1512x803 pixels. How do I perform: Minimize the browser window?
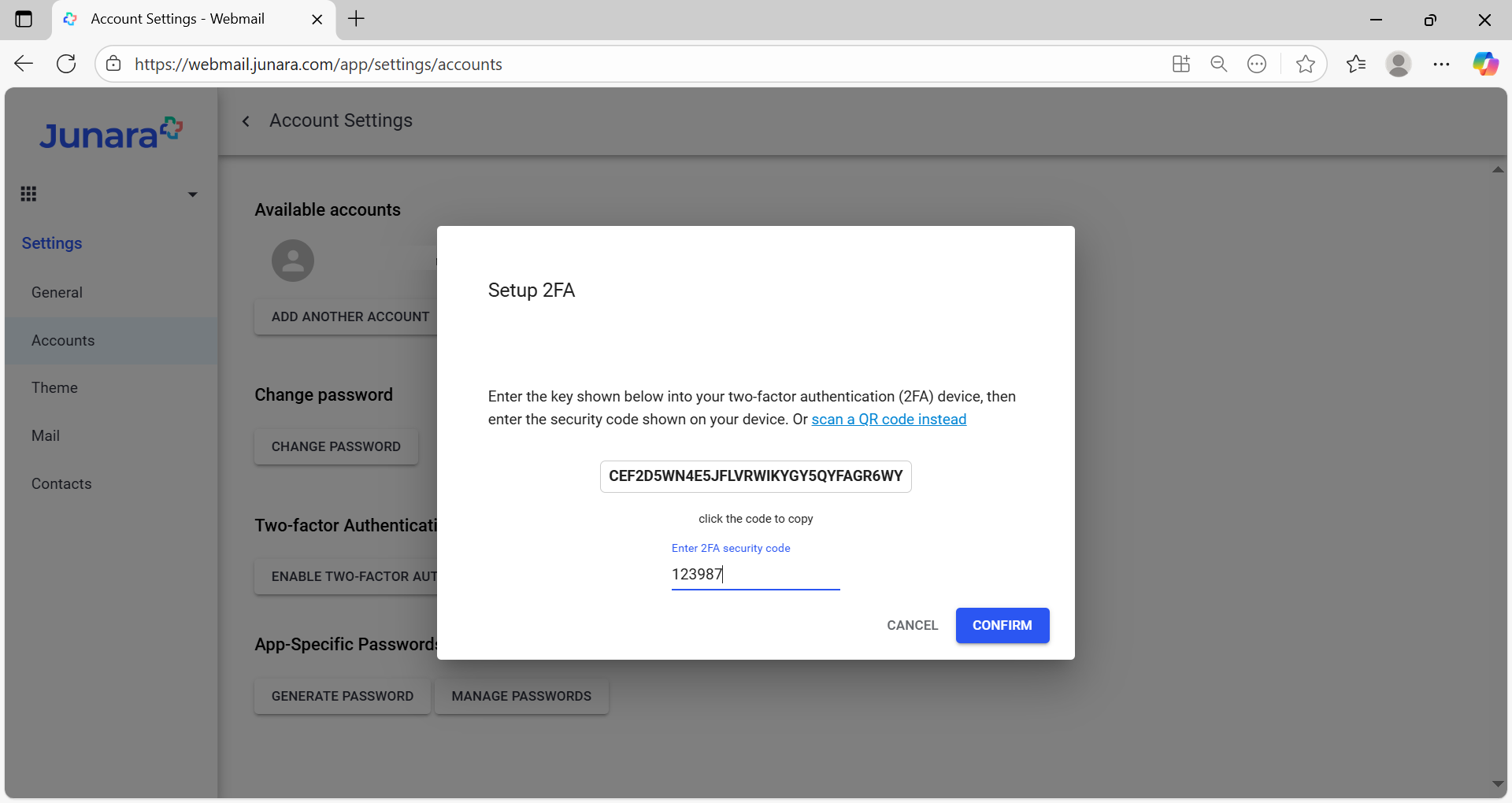point(1377,20)
